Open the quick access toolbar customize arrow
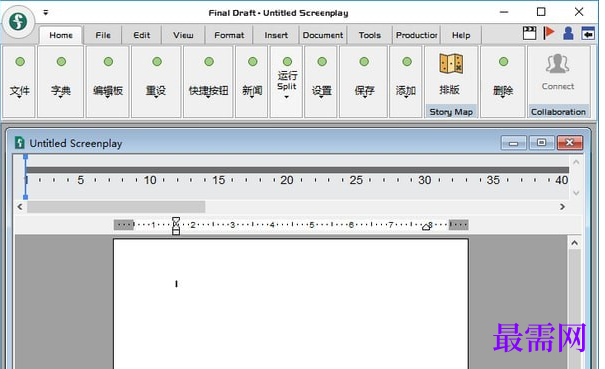Screen dimensions: 605x369 [x=46, y=12]
